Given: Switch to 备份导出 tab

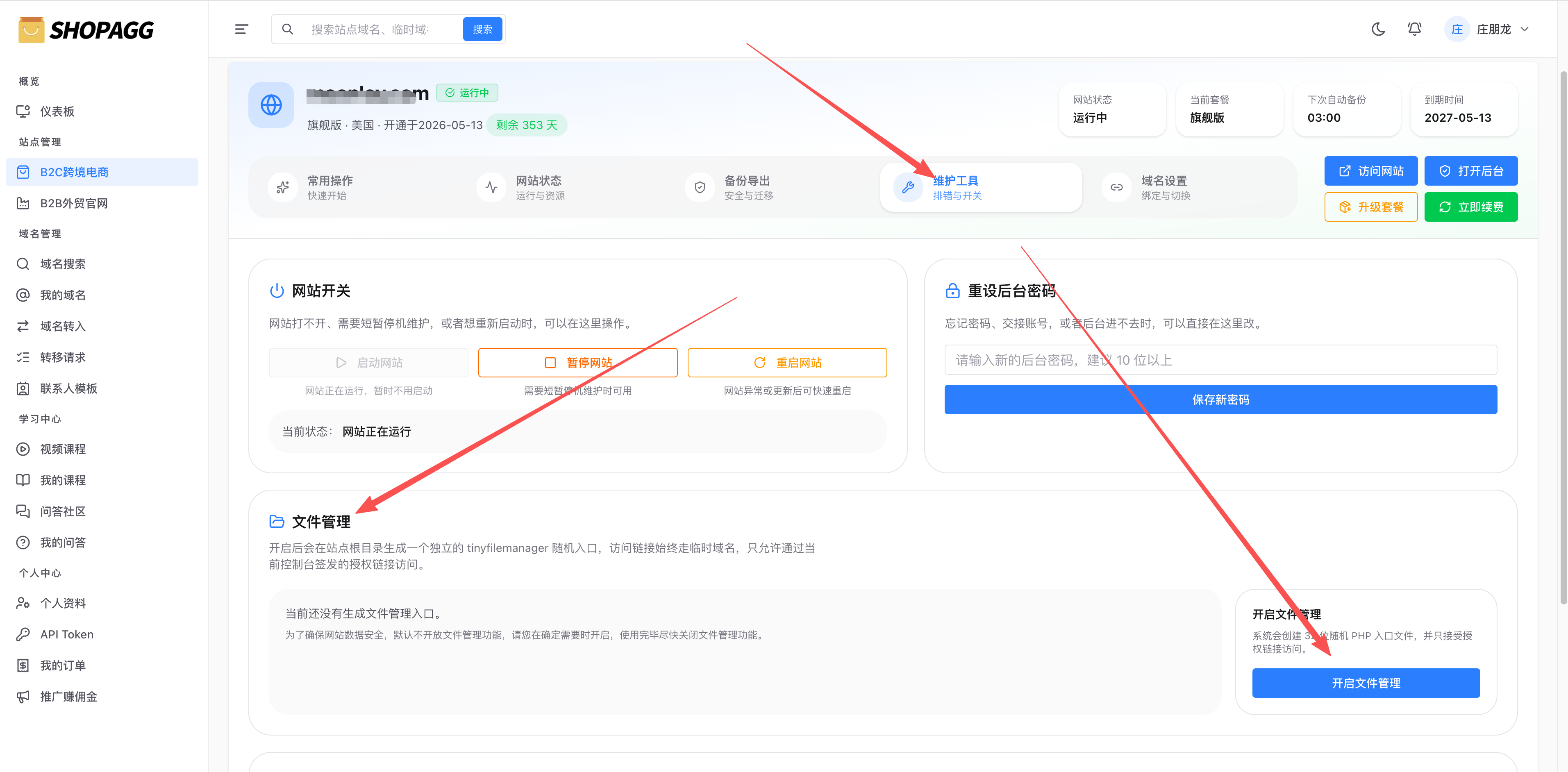Looking at the screenshot, I should click(x=773, y=188).
